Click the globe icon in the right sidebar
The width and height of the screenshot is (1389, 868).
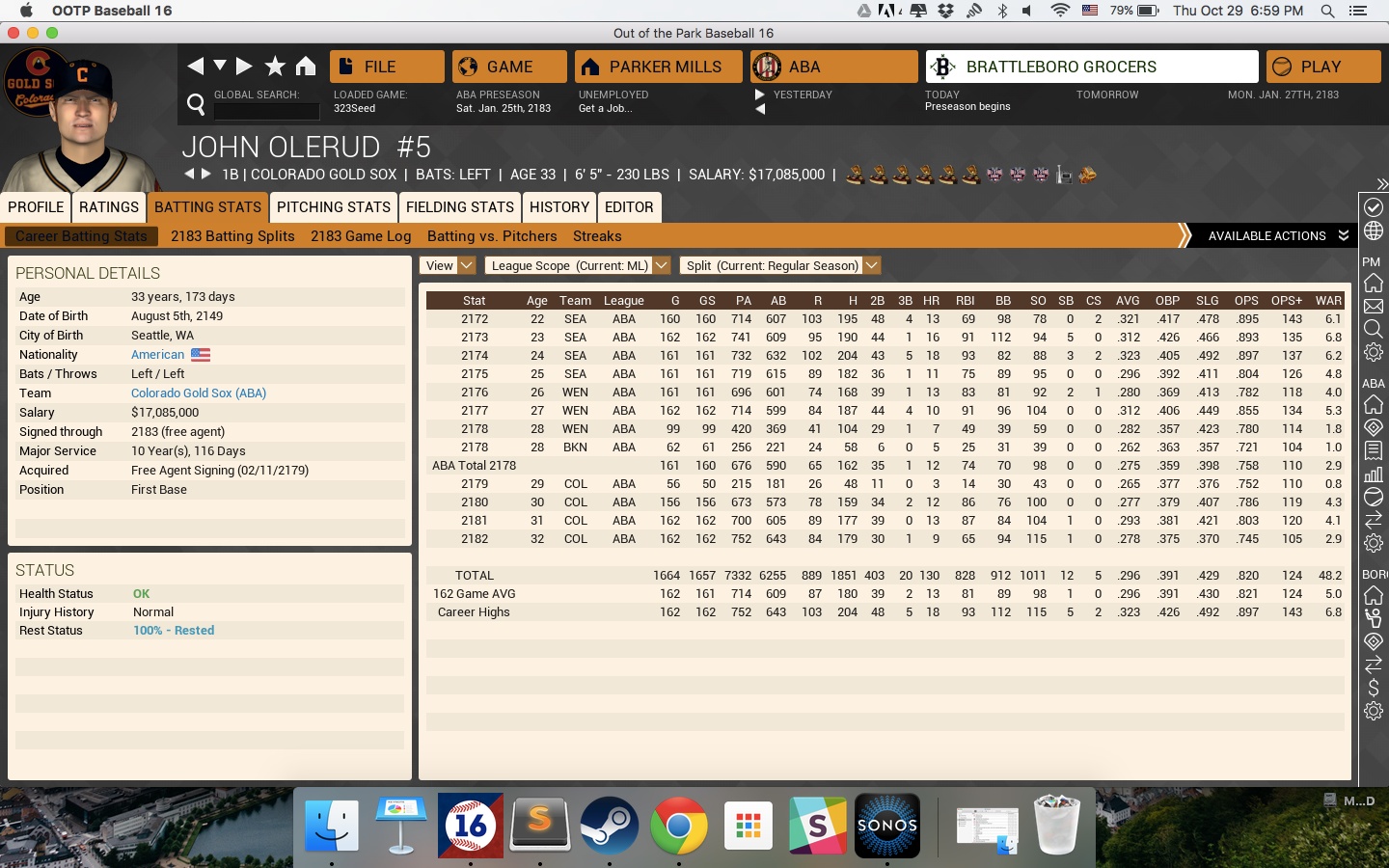click(1374, 231)
